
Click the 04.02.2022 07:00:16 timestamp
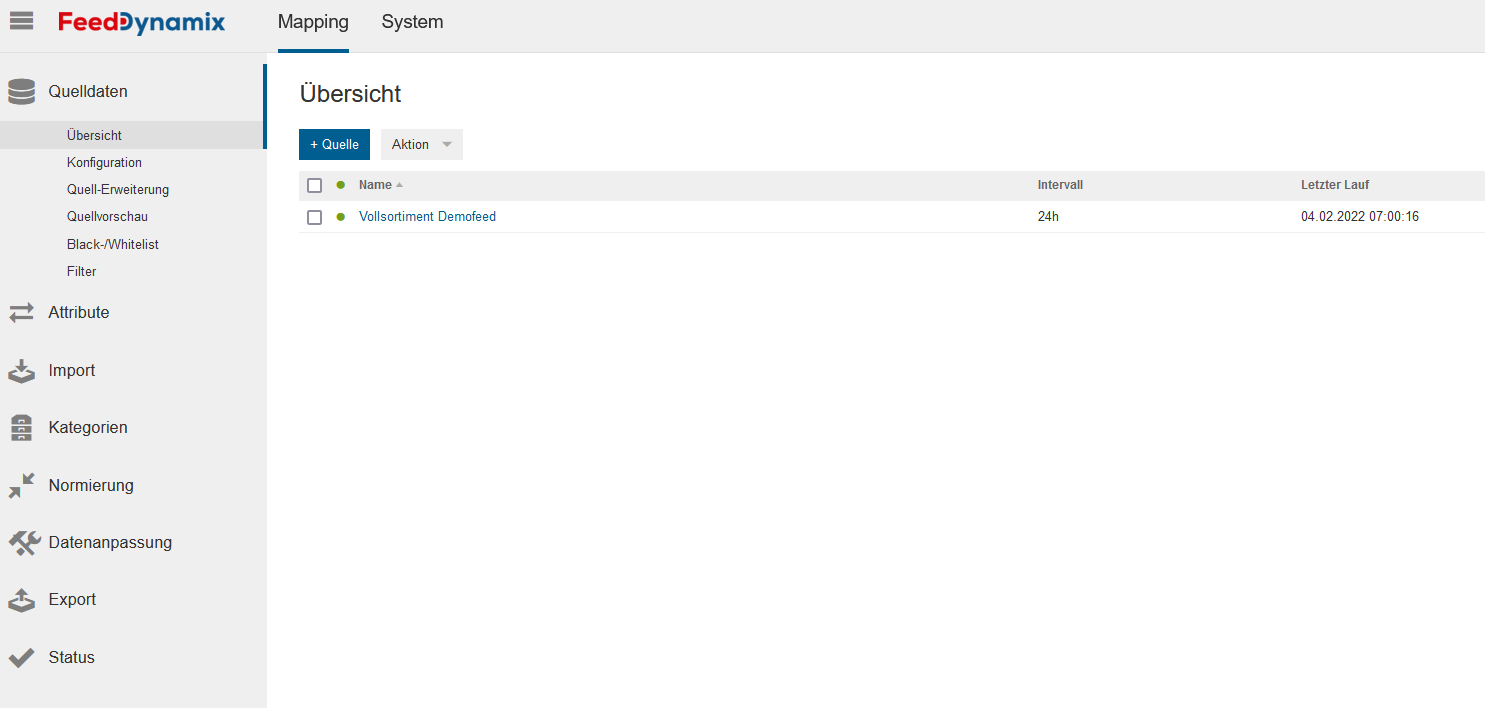[1360, 217]
